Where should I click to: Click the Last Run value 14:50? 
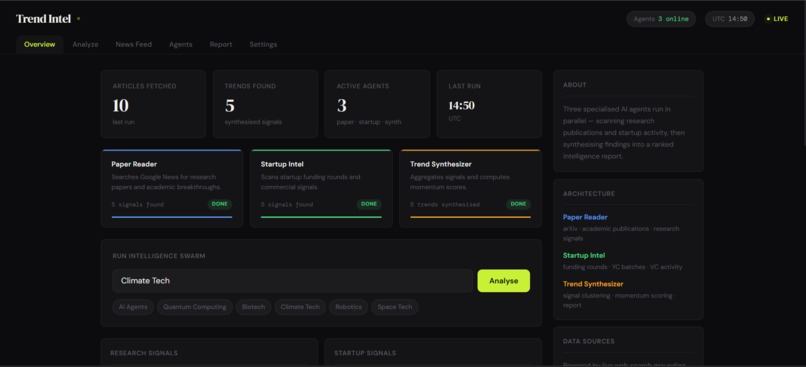click(462, 106)
